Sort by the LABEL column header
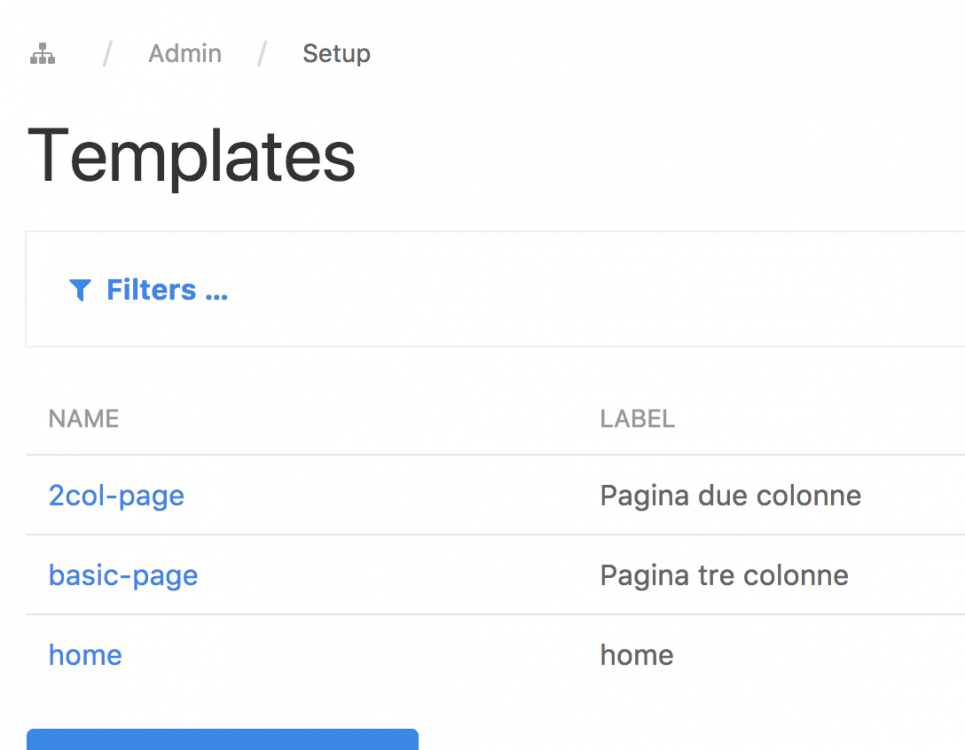Screen dimensions: 965x750 click(x=637, y=418)
